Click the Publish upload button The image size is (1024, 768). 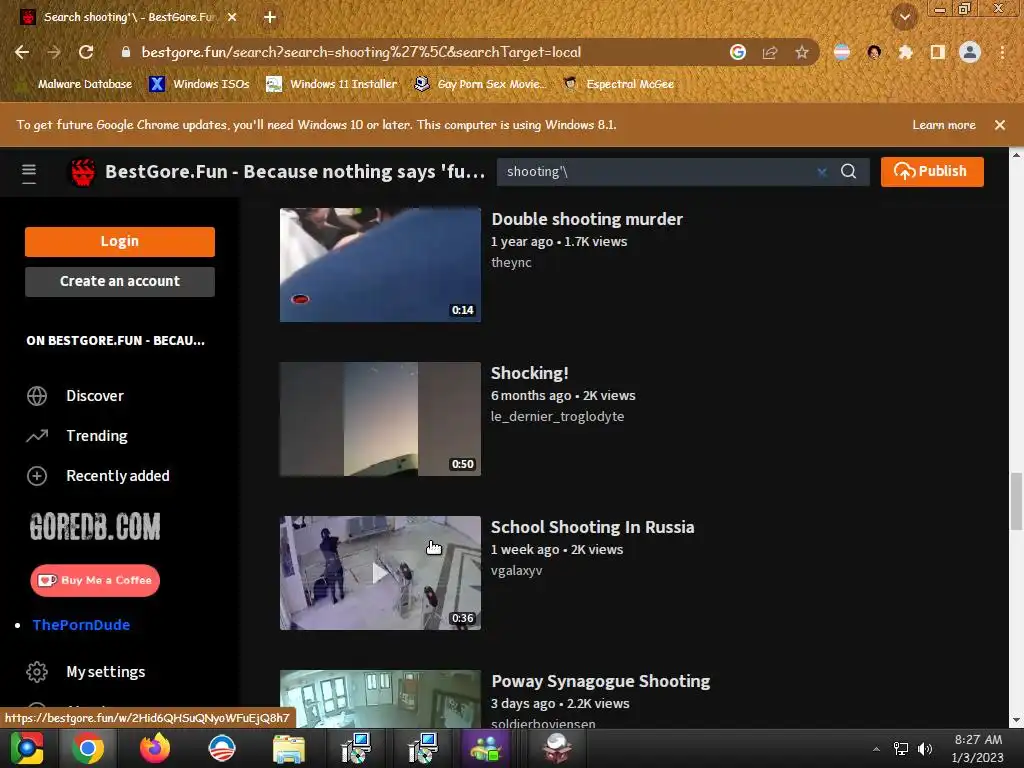point(932,172)
